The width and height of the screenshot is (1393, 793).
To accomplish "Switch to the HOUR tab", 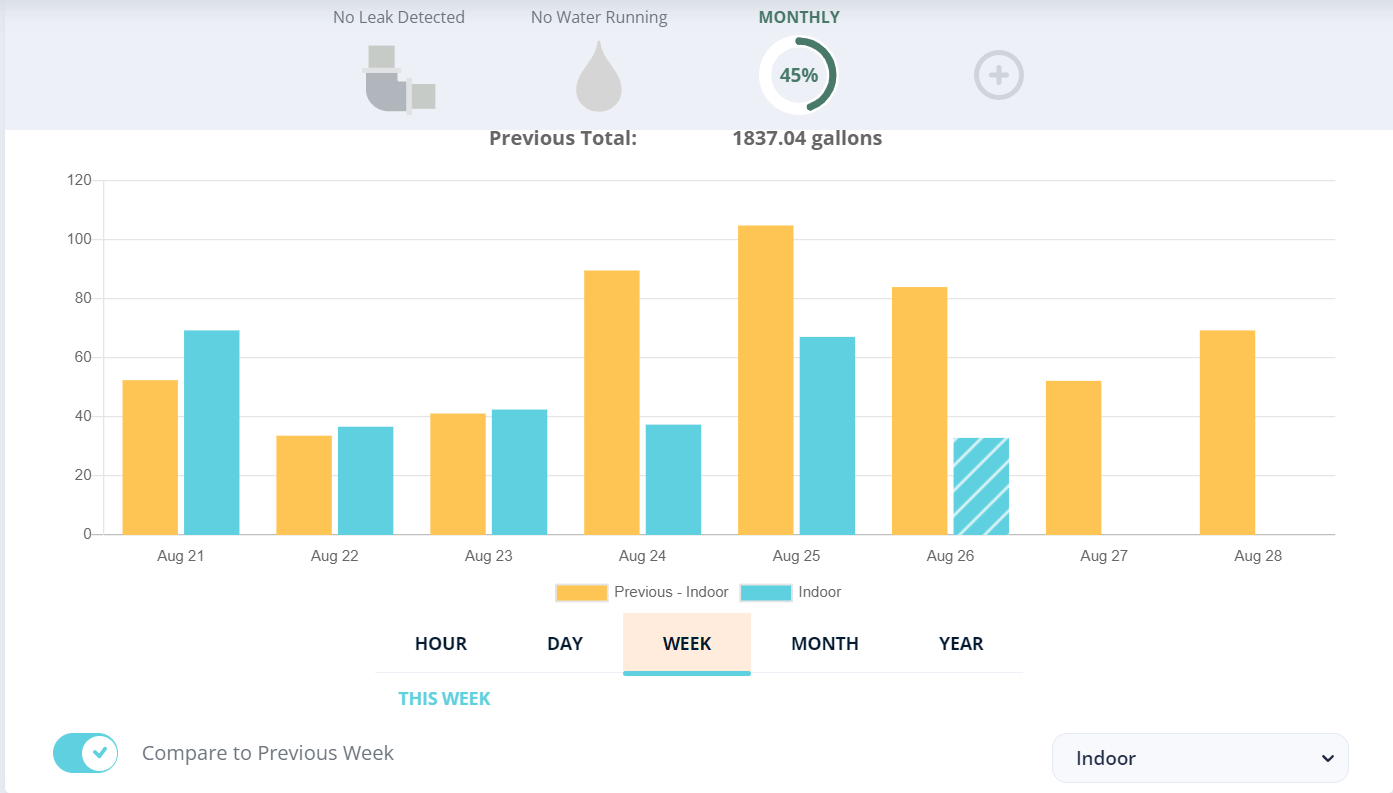I will (x=441, y=644).
